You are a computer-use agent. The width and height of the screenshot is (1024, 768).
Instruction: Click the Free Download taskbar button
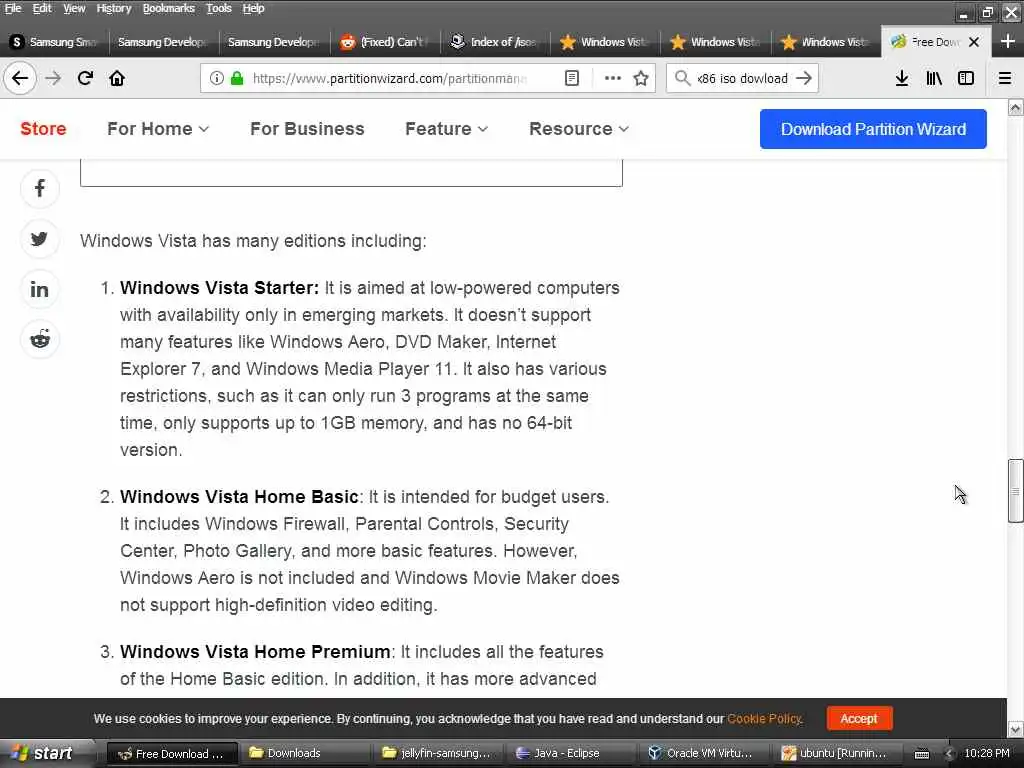coord(170,754)
